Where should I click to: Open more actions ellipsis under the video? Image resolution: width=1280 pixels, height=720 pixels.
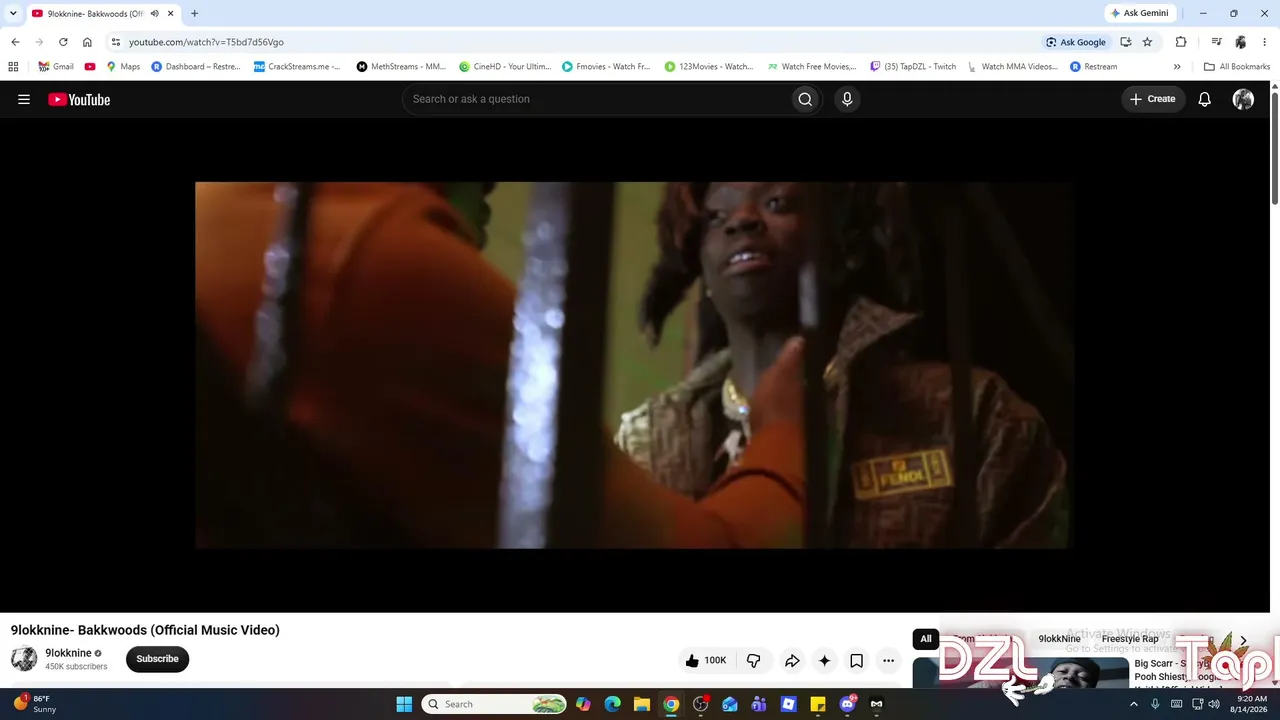coord(888,660)
